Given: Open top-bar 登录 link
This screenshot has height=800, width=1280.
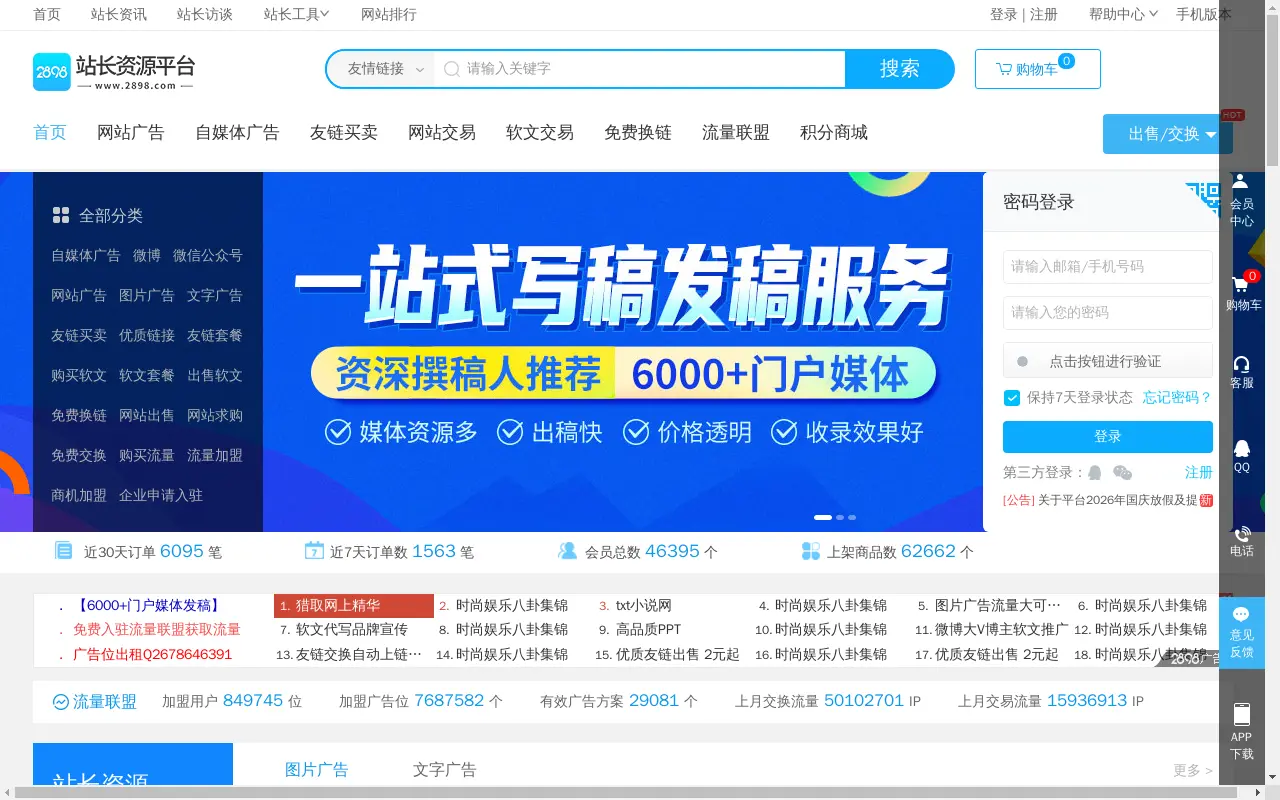Looking at the screenshot, I should click(1003, 14).
